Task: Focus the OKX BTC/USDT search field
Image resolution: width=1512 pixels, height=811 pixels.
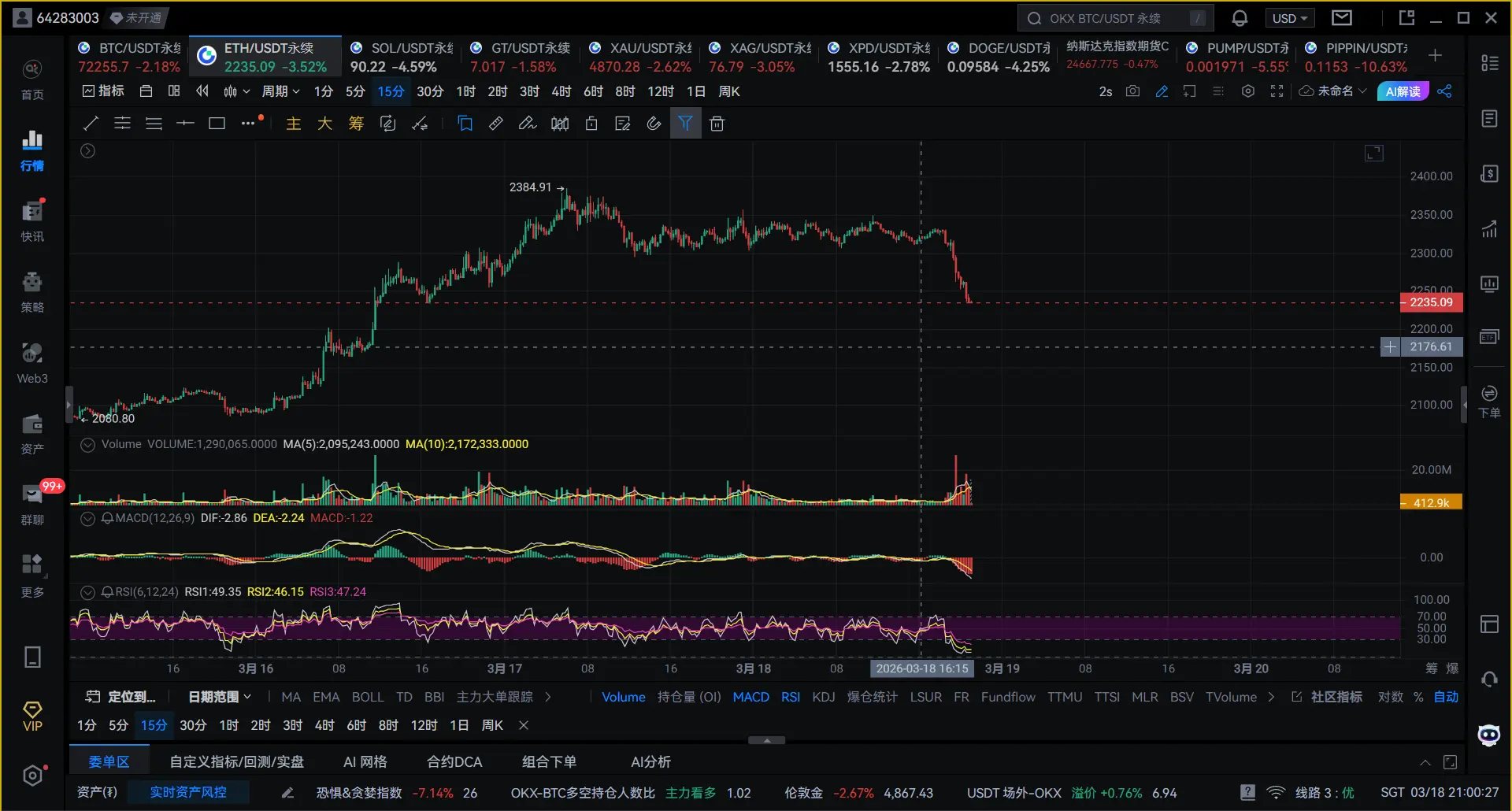Action: 1115,18
